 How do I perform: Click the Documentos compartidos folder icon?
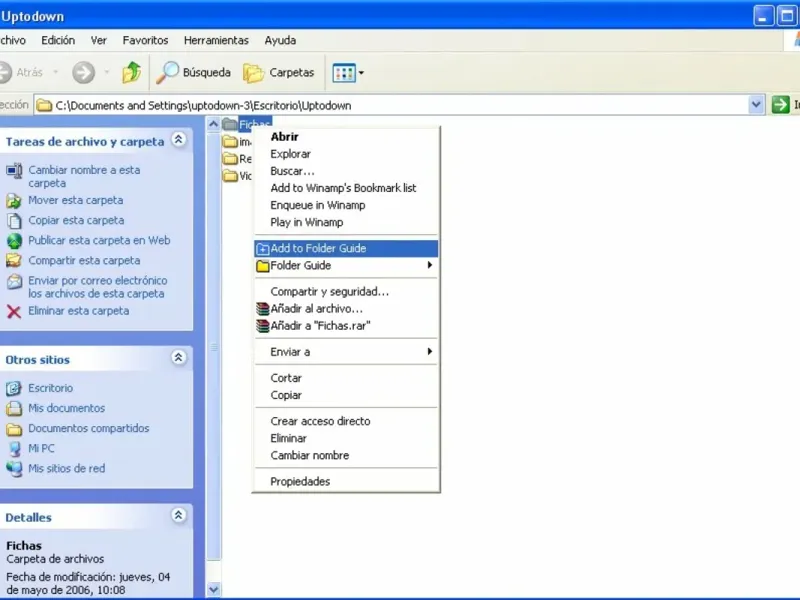14,429
